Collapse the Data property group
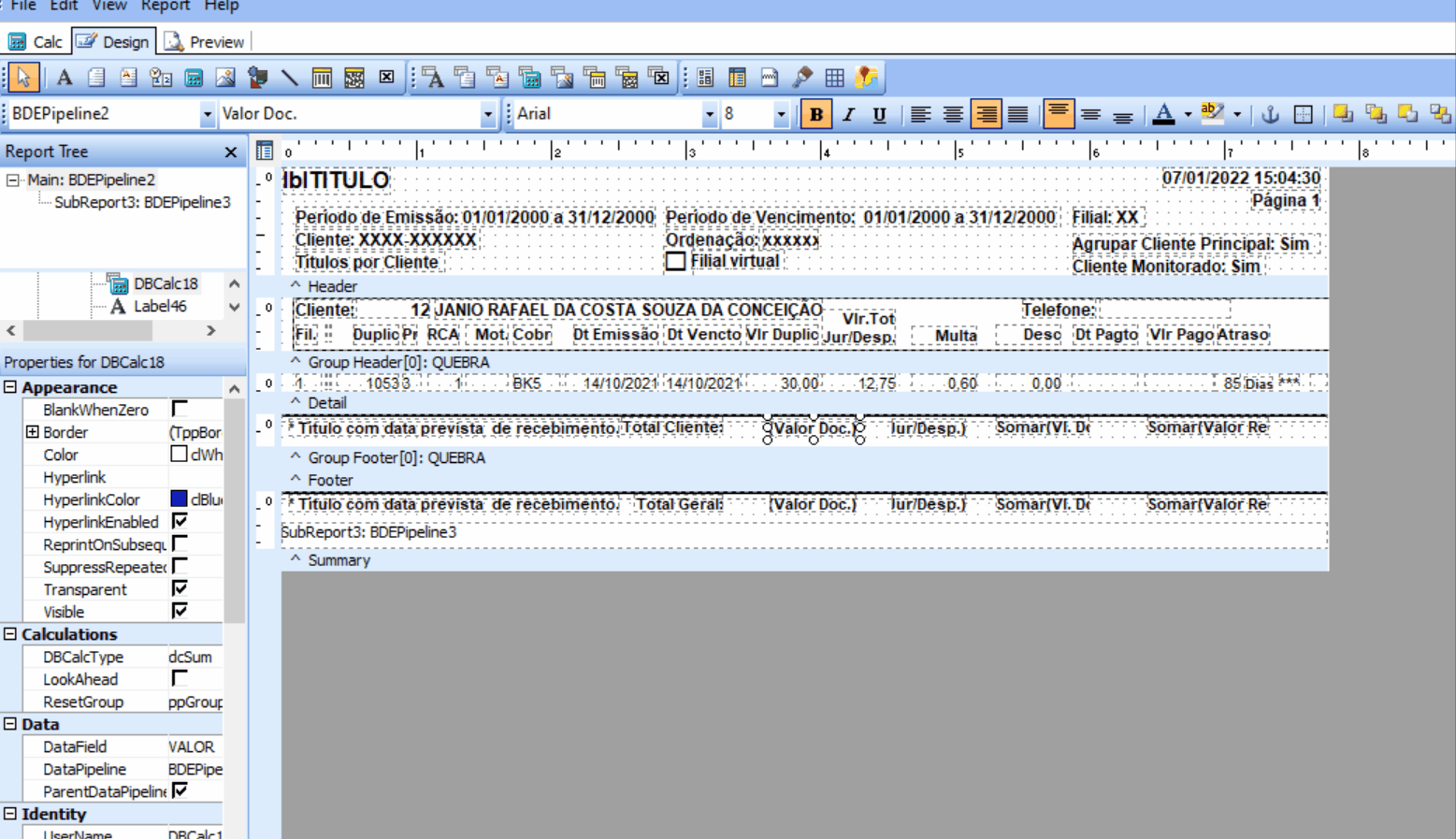 [x=10, y=724]
